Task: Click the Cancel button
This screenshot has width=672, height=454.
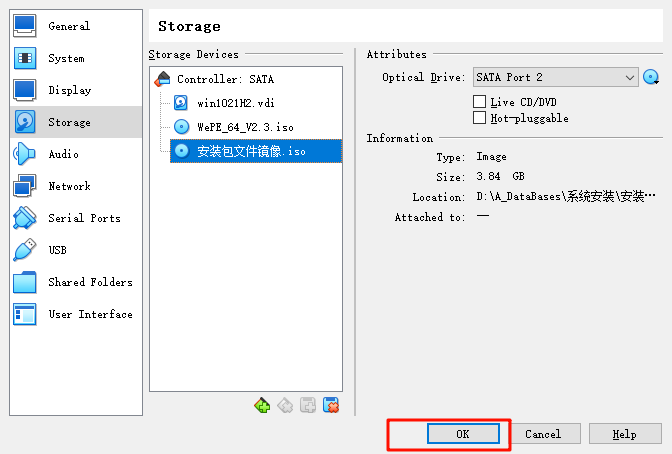Action: coord(543,434)
